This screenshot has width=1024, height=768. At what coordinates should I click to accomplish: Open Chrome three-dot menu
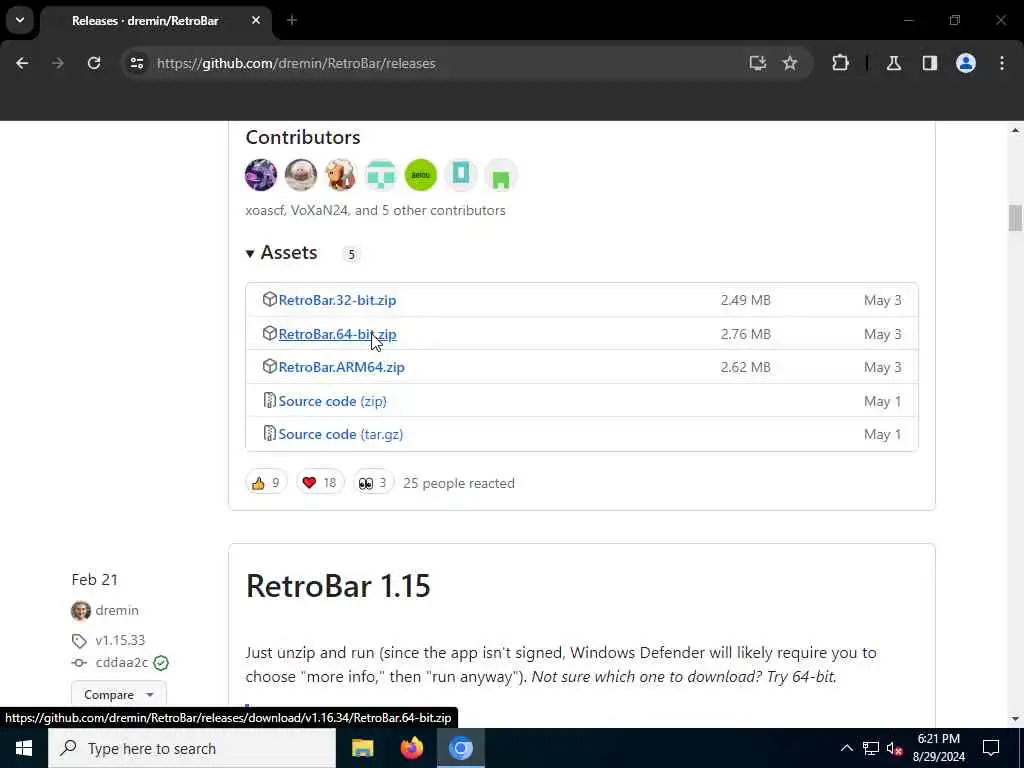[x=1002, y=63]
